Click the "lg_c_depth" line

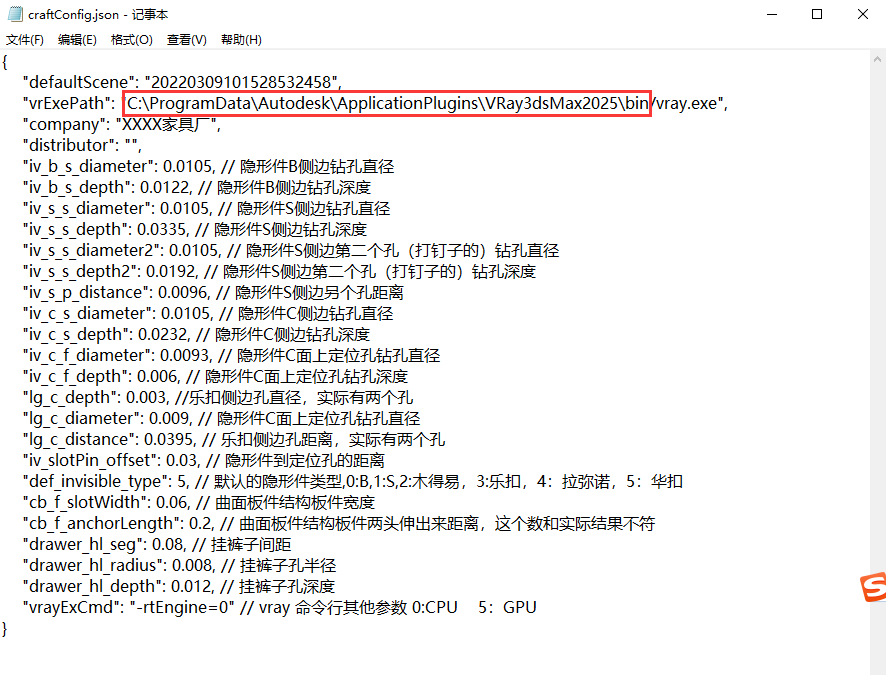tap(218, 397)
